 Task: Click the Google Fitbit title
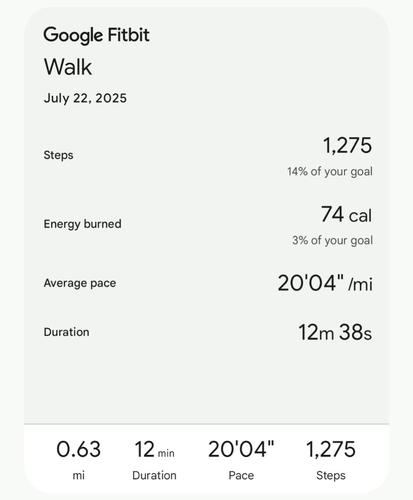pyautogui.click(x=96, y=35)
